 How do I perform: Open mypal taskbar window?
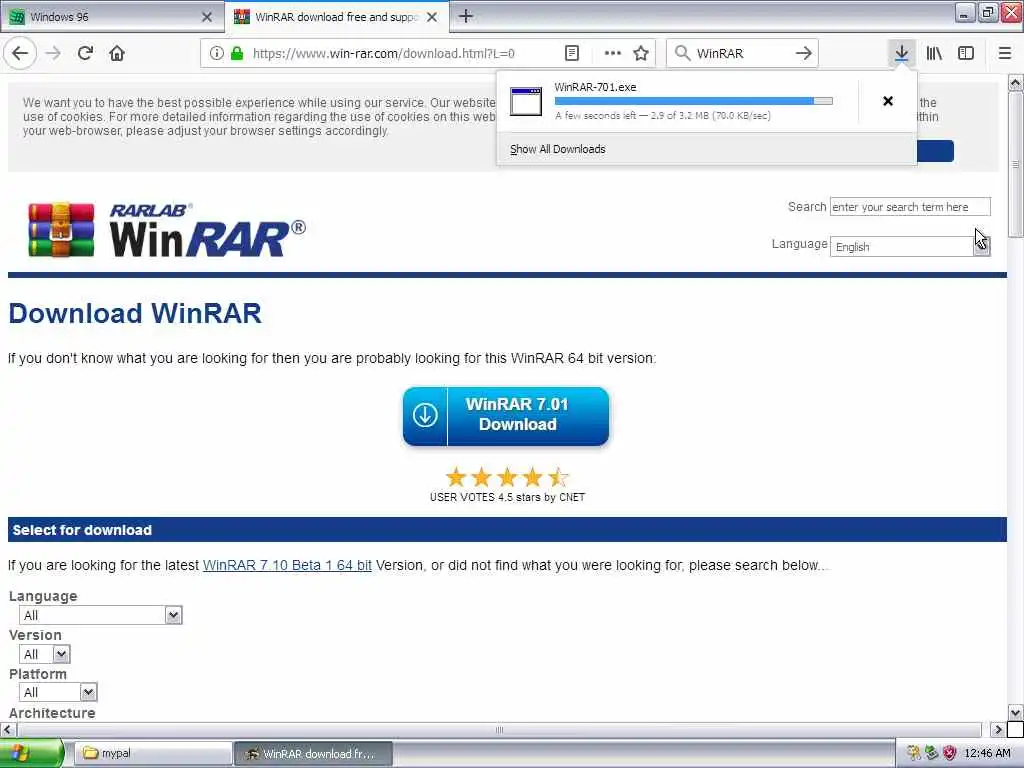(152, 753)
